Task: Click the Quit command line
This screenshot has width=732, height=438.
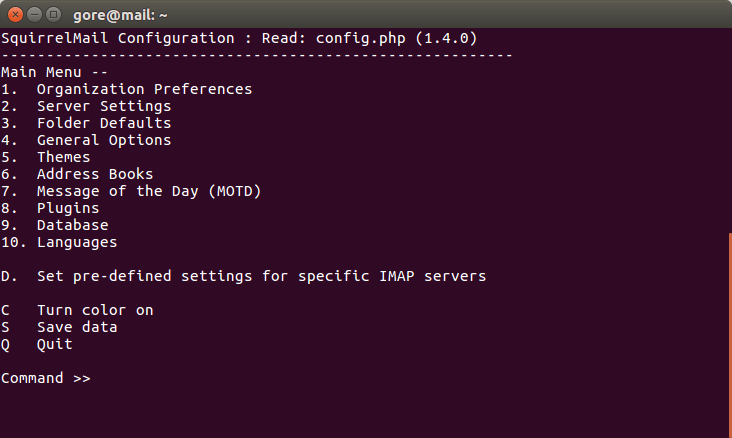Action: tap(54, 344)
